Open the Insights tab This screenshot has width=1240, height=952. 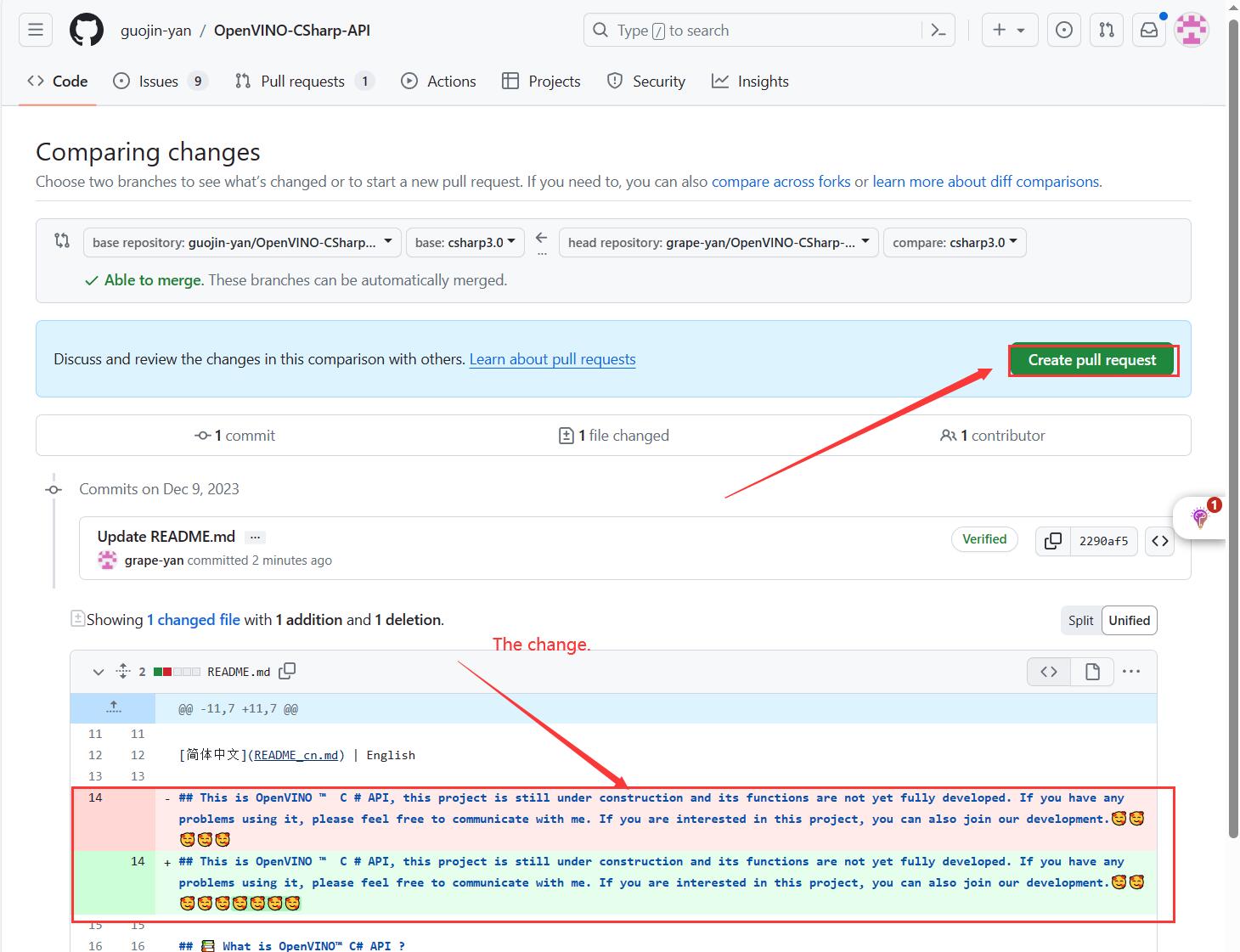(751, 82)
